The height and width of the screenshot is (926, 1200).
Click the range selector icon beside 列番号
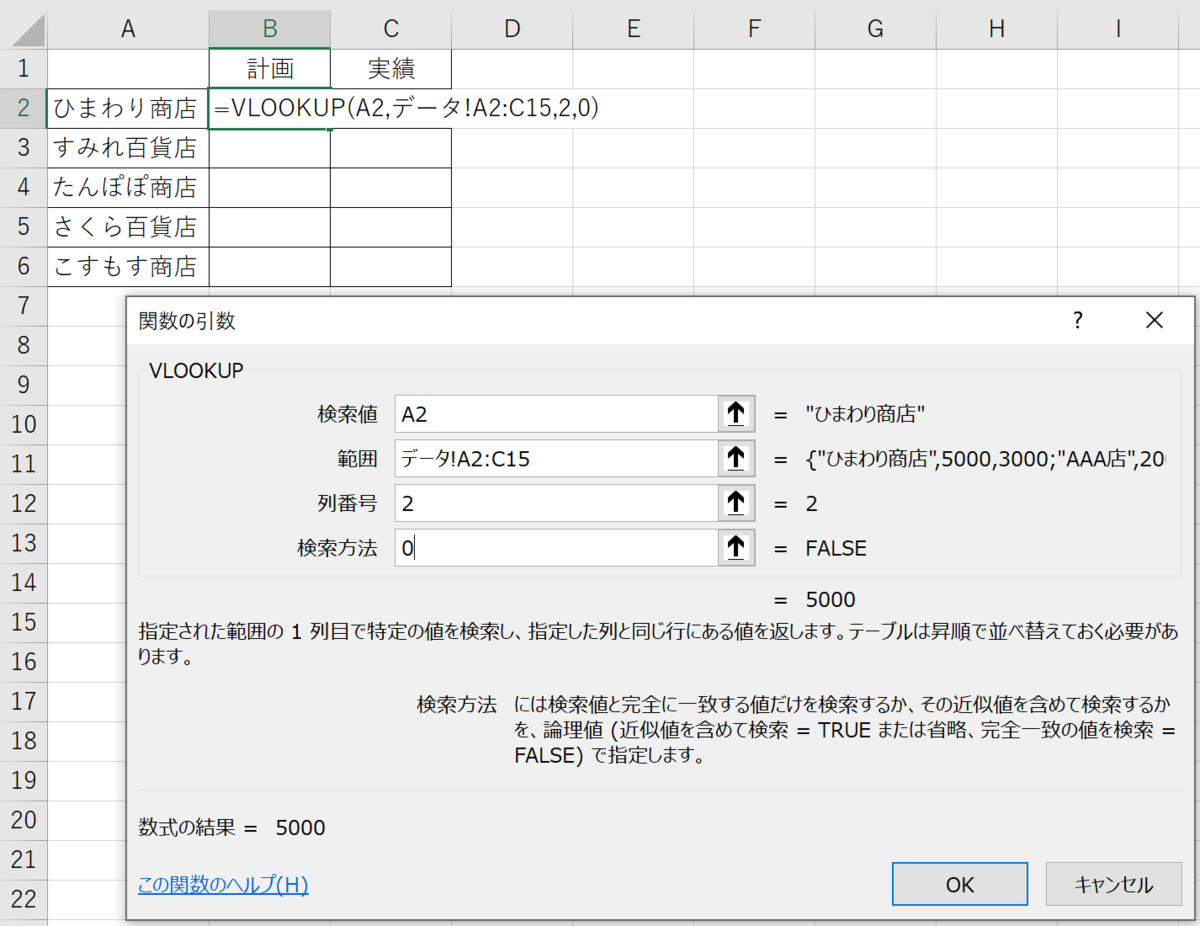coord(736,502)
